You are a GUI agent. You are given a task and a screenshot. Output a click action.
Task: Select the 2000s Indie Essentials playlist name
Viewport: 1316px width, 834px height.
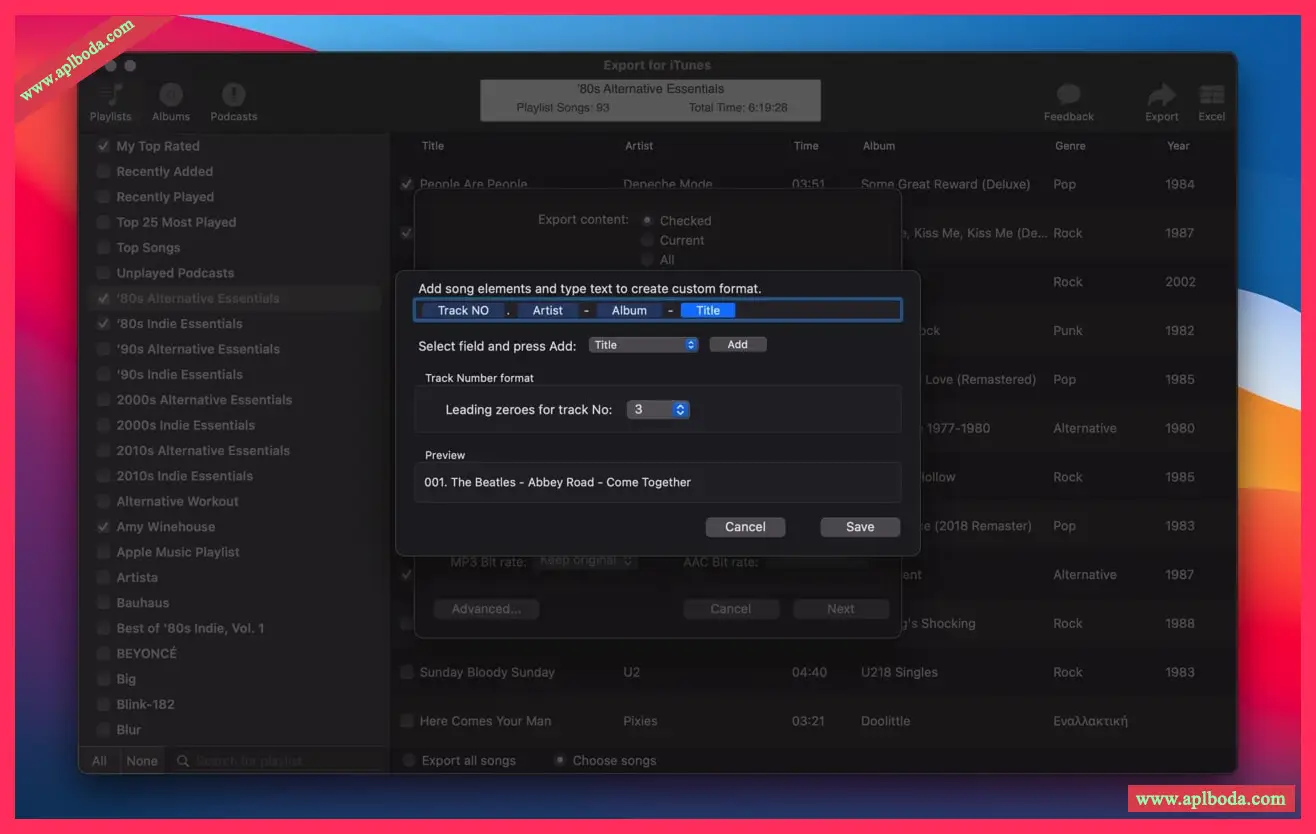[x=185, y=425]
